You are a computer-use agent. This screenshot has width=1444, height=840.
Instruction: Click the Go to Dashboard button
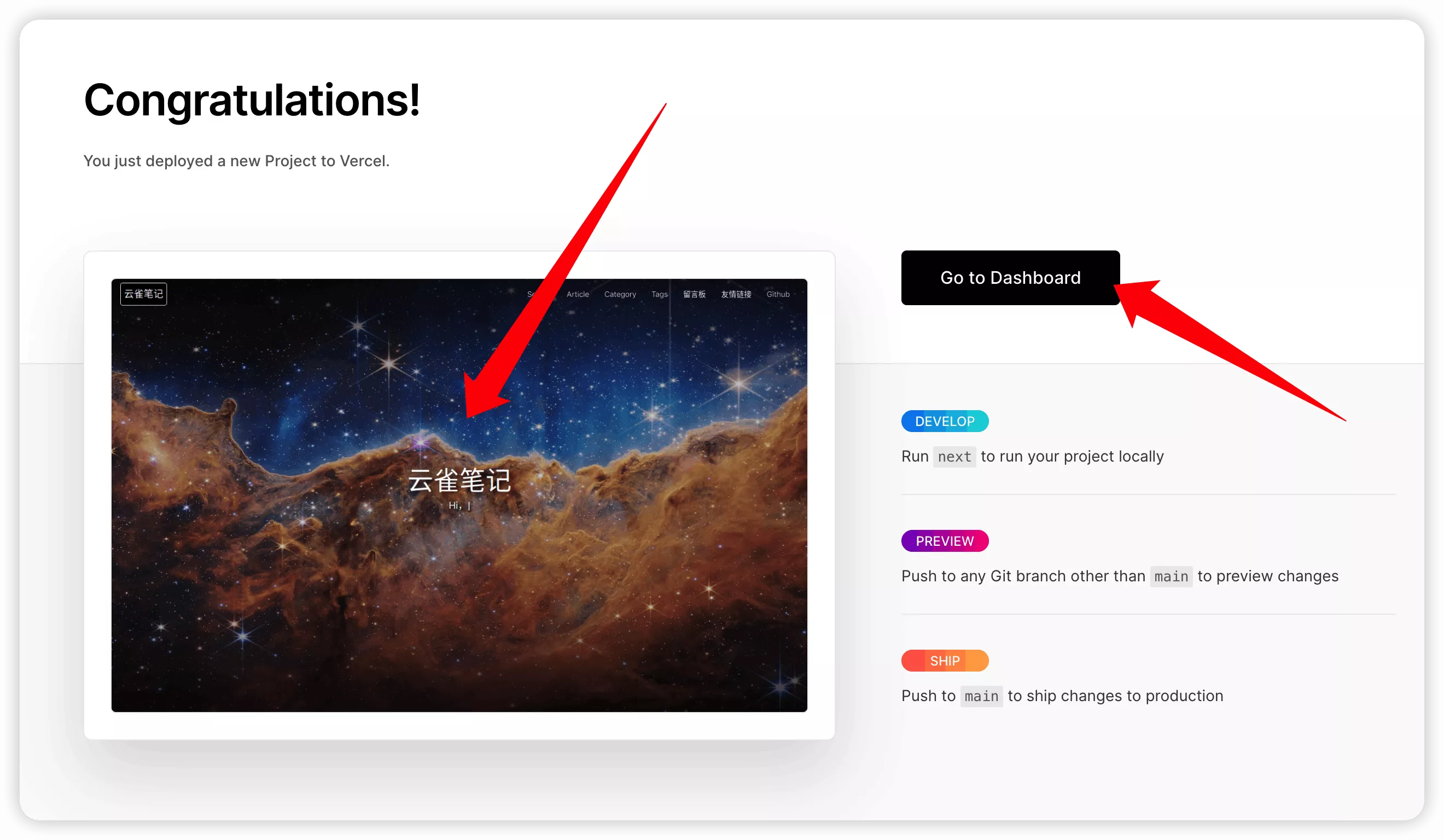tap(1010, 278)
